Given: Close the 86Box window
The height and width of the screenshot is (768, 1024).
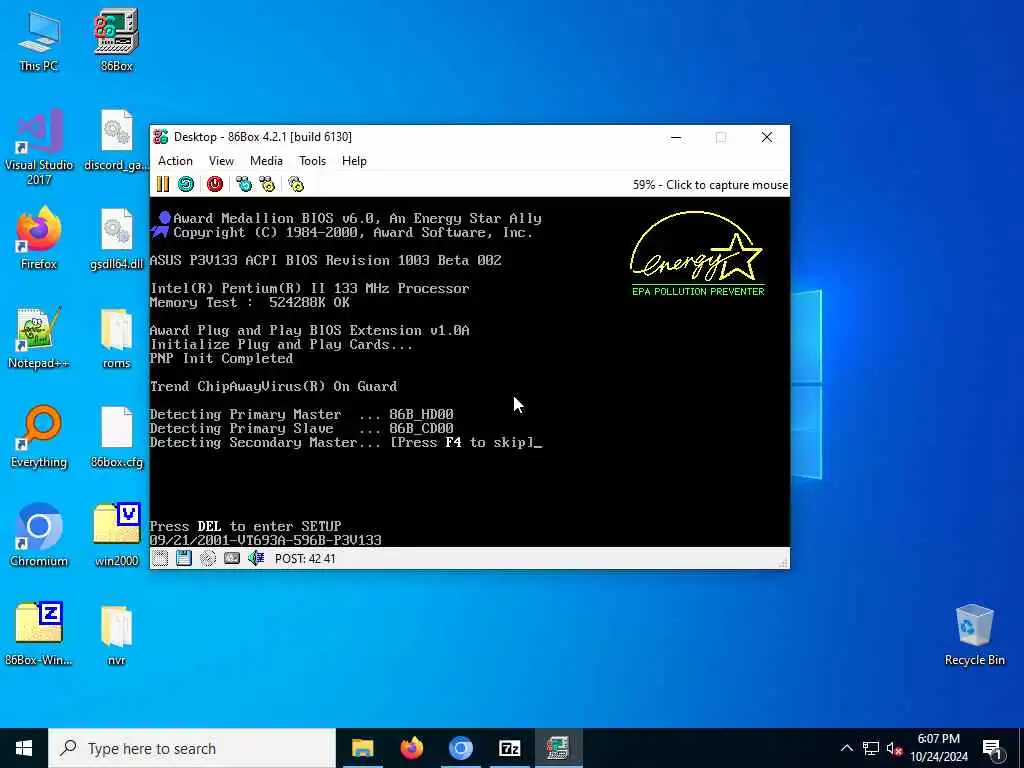Looking at the screenshot, I should click(x=767, y=137).
